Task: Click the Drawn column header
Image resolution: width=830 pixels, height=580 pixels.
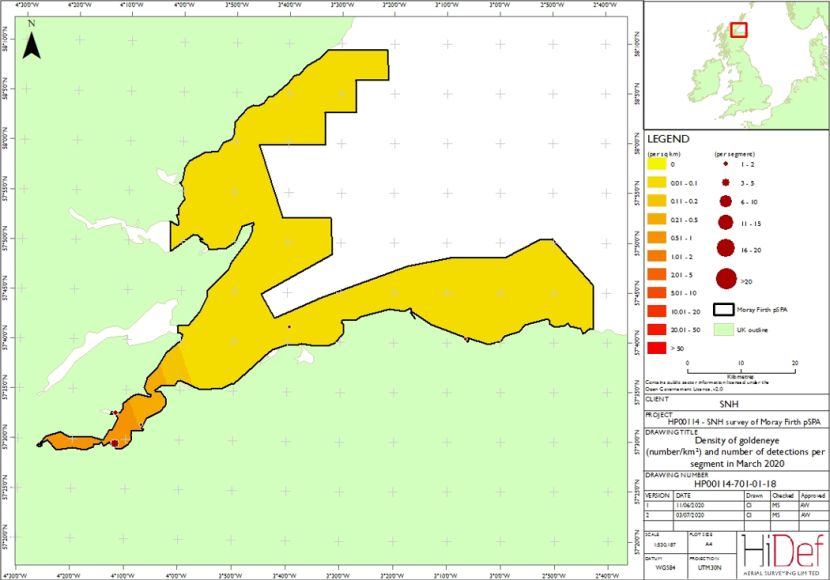Action: click(754, 496)
